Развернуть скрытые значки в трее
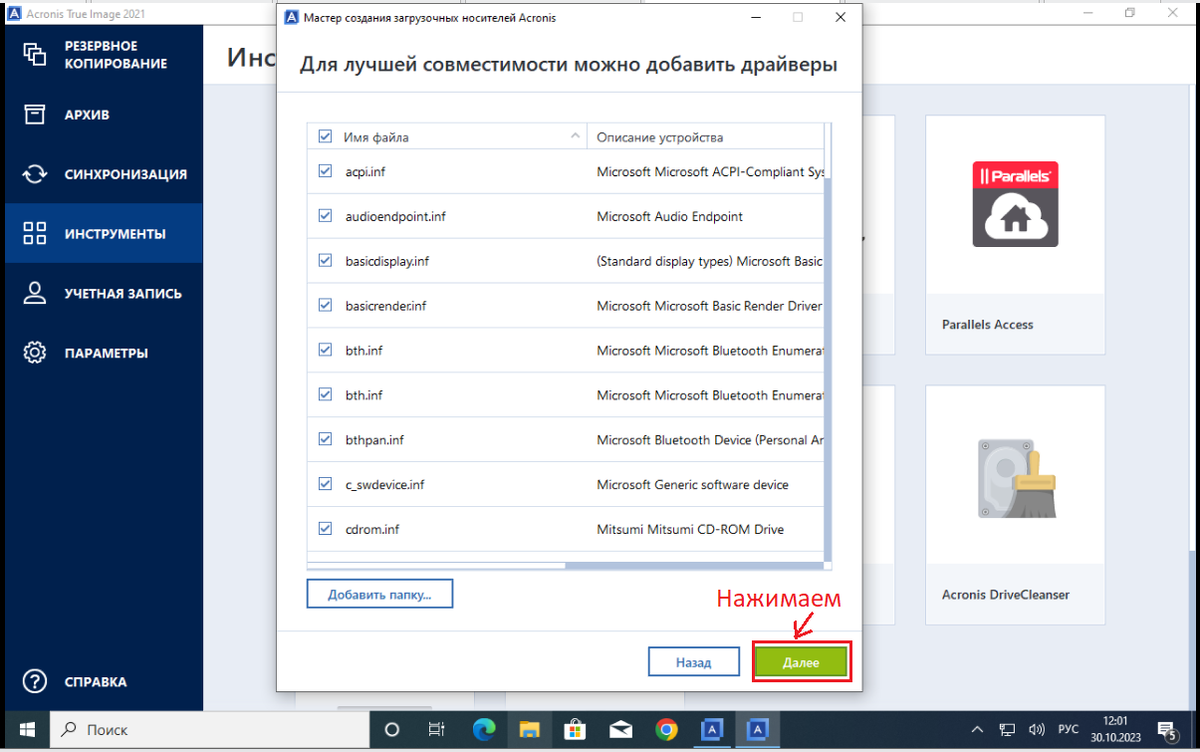Image resolution: width=1200 pixels, height=752 pixels. click(977, 730)
